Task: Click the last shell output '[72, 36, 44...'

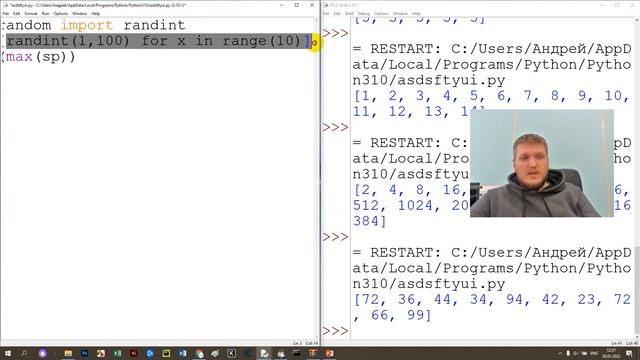Action: click(x=492, y=307)
